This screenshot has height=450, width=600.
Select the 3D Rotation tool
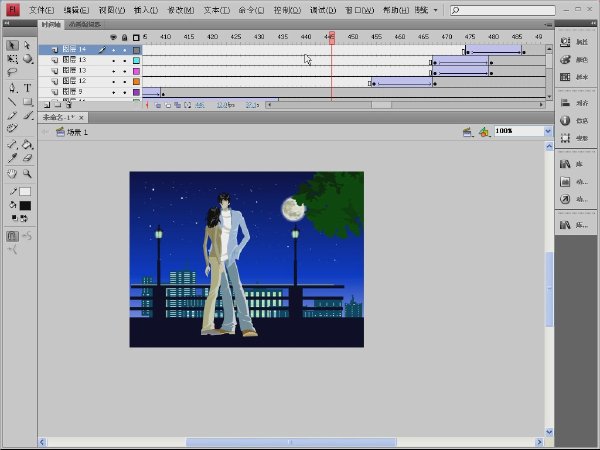[27, 59]
